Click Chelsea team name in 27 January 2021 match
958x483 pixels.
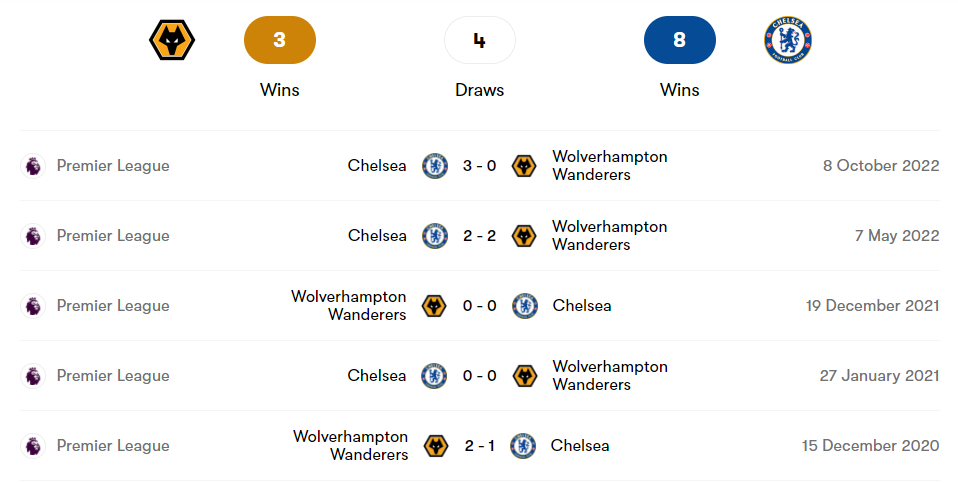[x=377, y=376]
